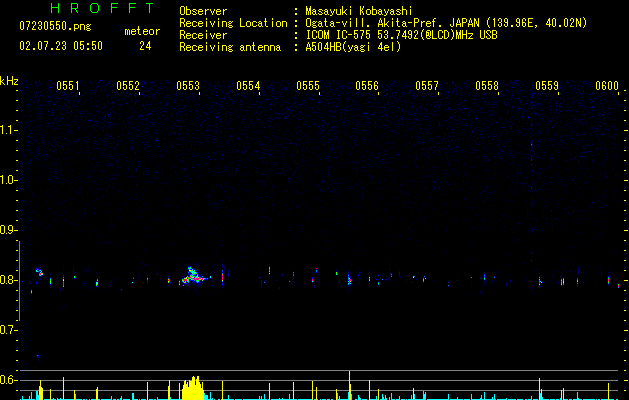Click the gray frequency range bar left of spectrogram
Screen dimensions: 629x400
click(19, 280)
